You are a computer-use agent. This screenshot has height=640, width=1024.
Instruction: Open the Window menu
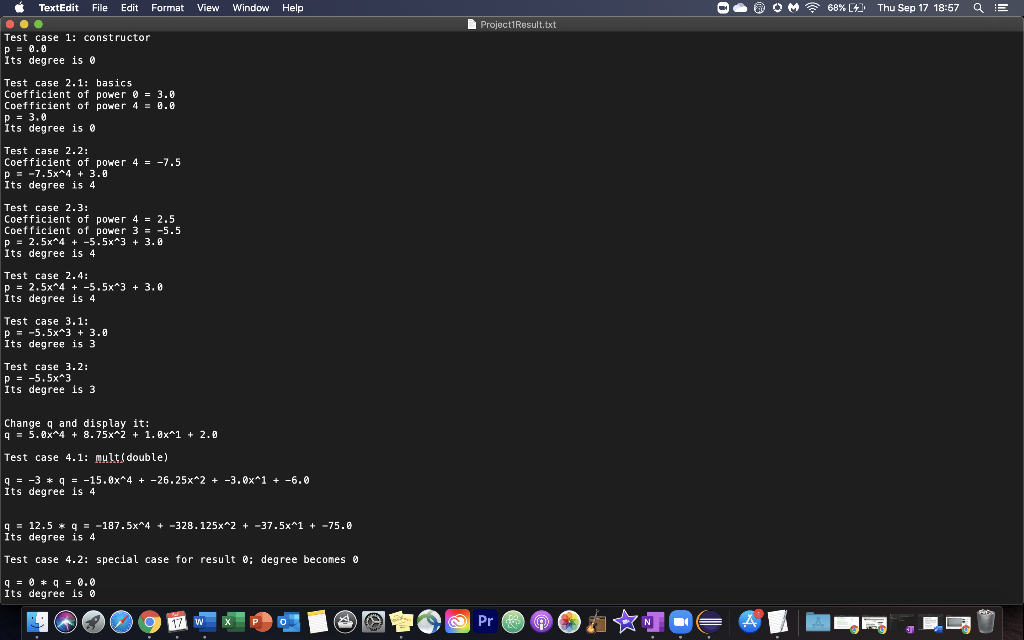point(251,8)
